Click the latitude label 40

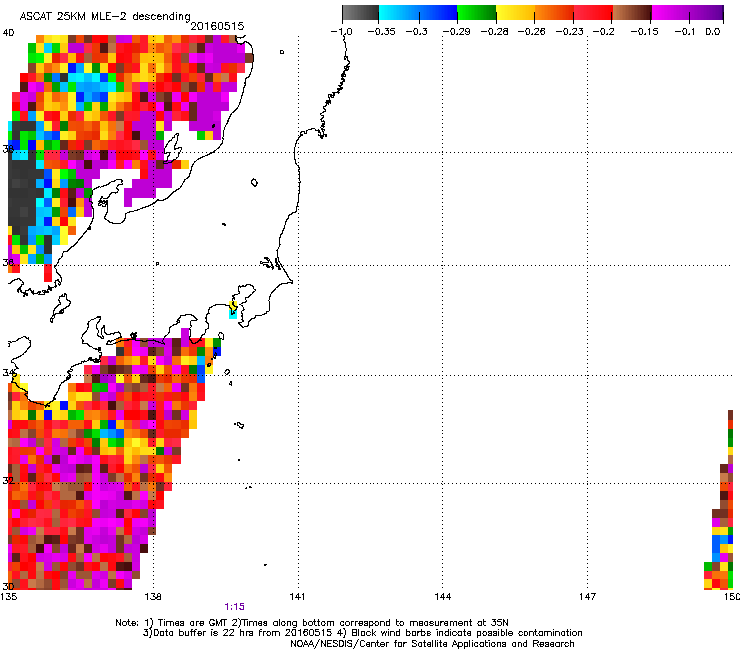coord(8,33)
